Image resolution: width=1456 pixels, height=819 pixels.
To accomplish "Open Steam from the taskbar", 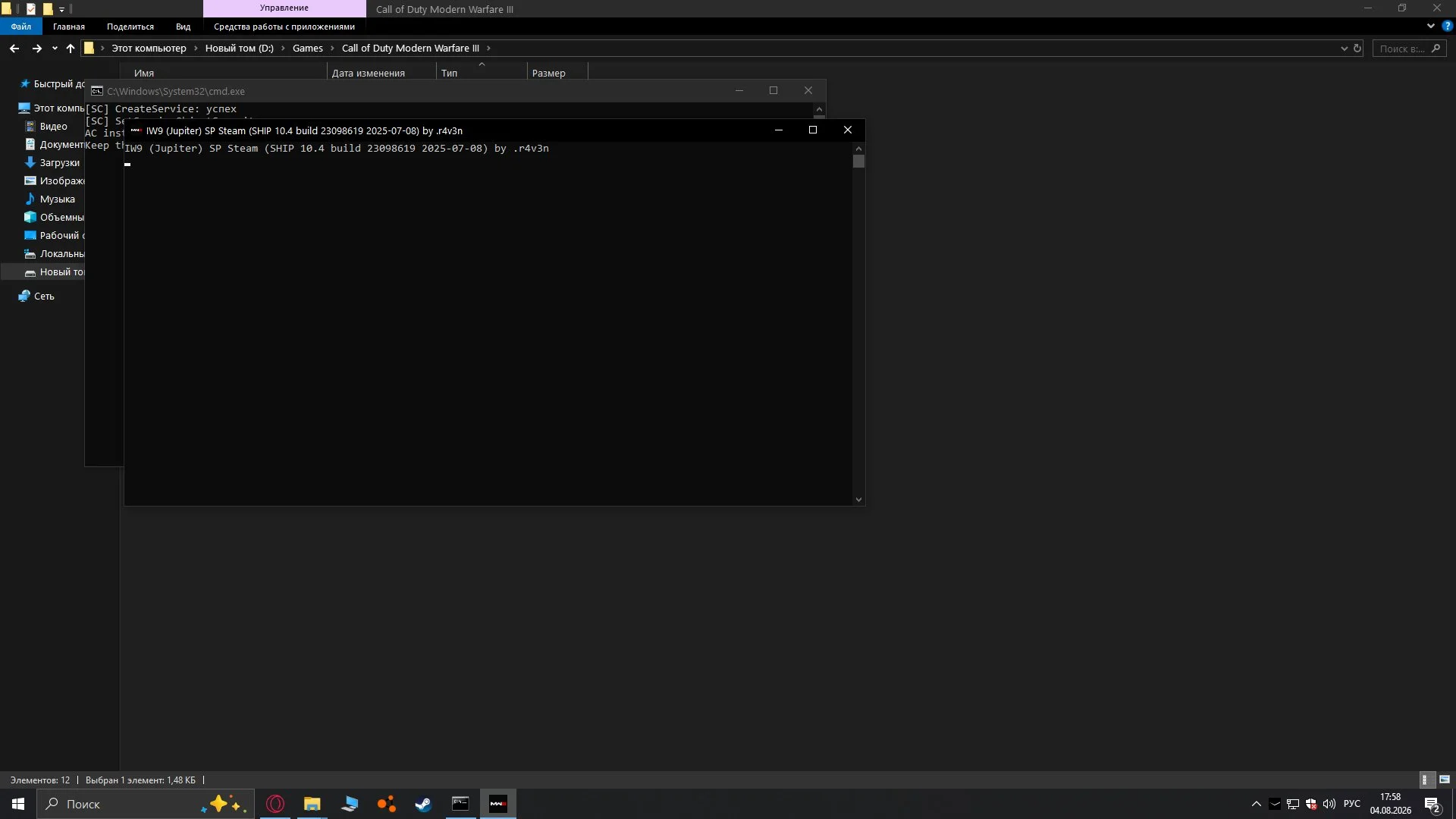I will click(423, 804).
